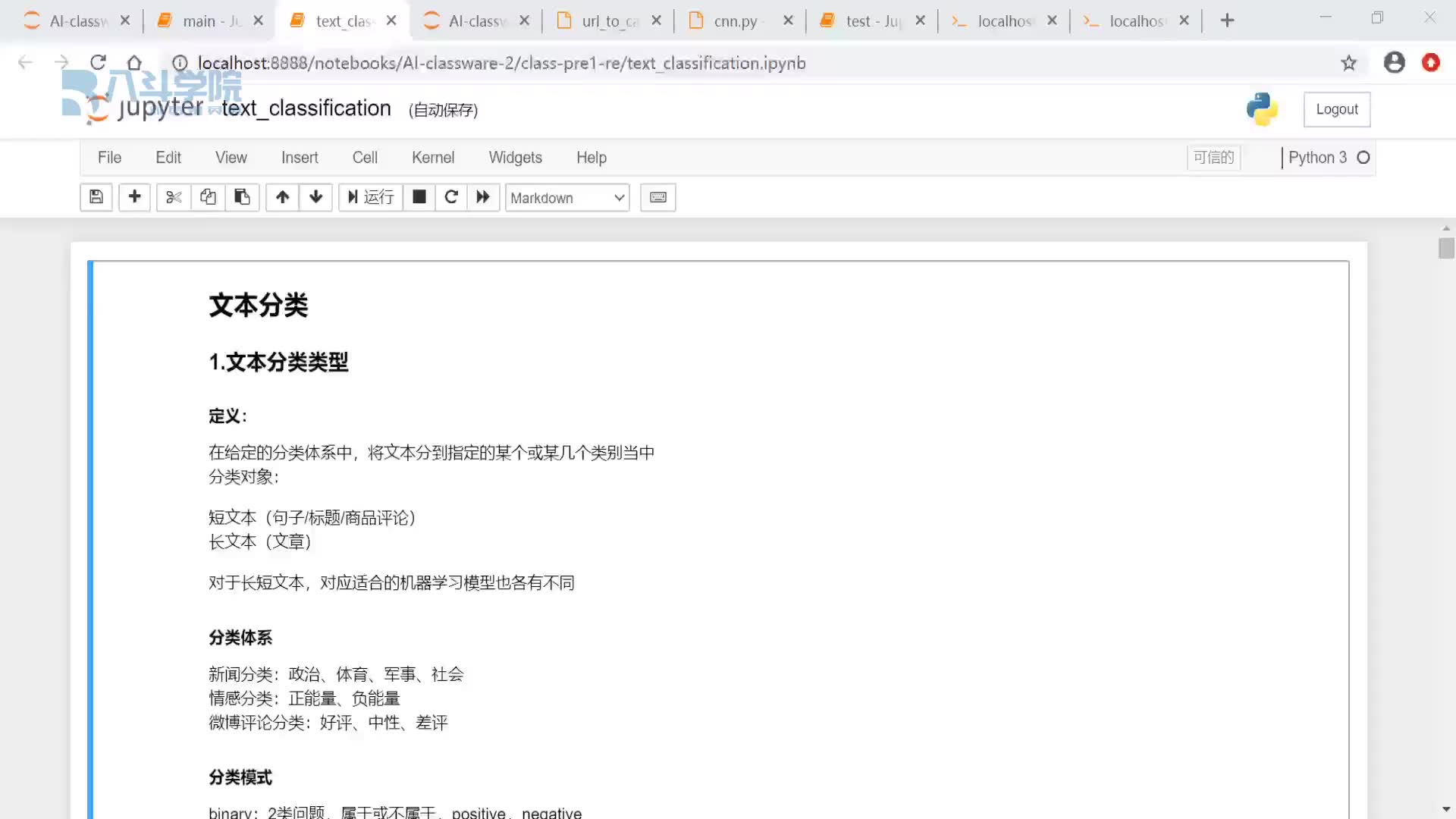Click the line 情感分类：正能量、负能量

point(304,698)
